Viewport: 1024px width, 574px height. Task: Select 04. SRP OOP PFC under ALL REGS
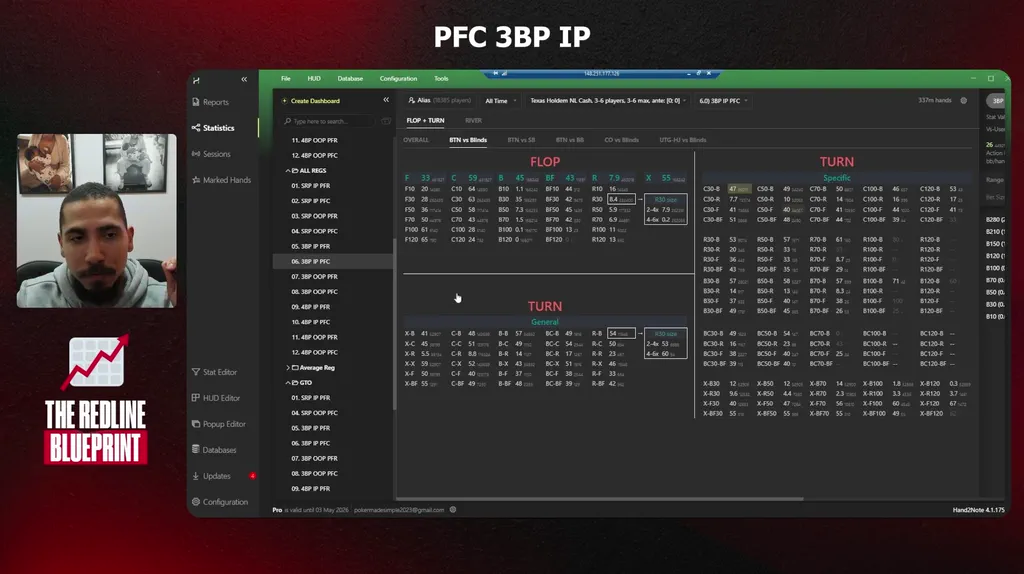pyautogui.click(x=314, y=231)
